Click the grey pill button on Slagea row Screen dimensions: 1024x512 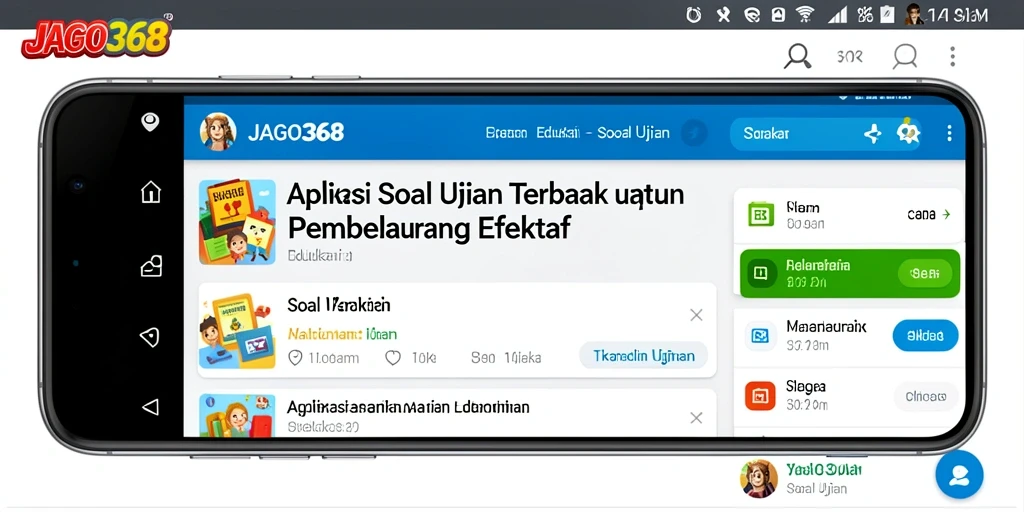926,396
